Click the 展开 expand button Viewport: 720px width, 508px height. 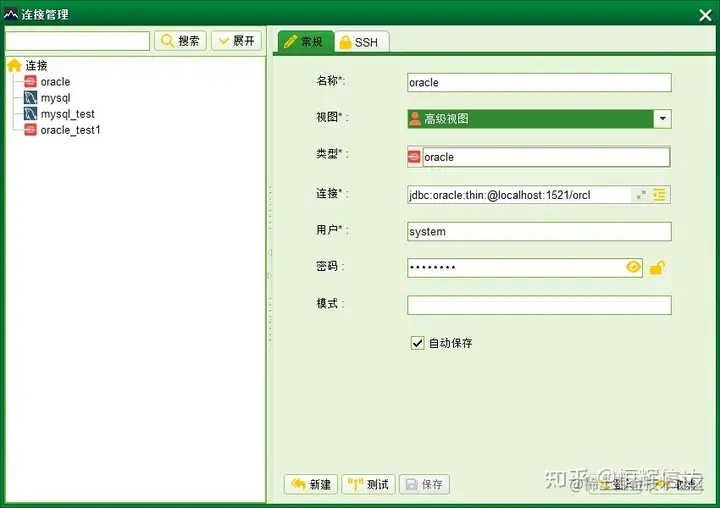click(x=236, y=41)
